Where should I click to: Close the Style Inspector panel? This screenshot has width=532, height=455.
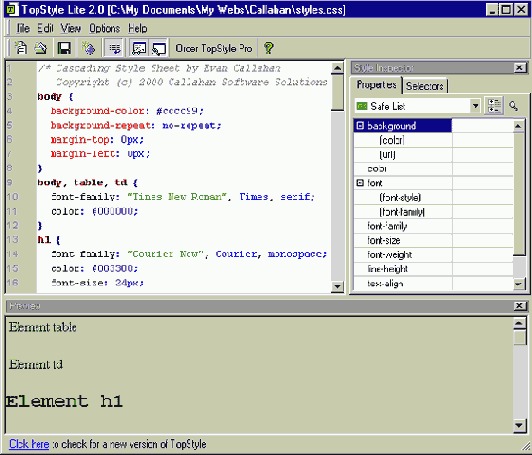tap(519, 68)
